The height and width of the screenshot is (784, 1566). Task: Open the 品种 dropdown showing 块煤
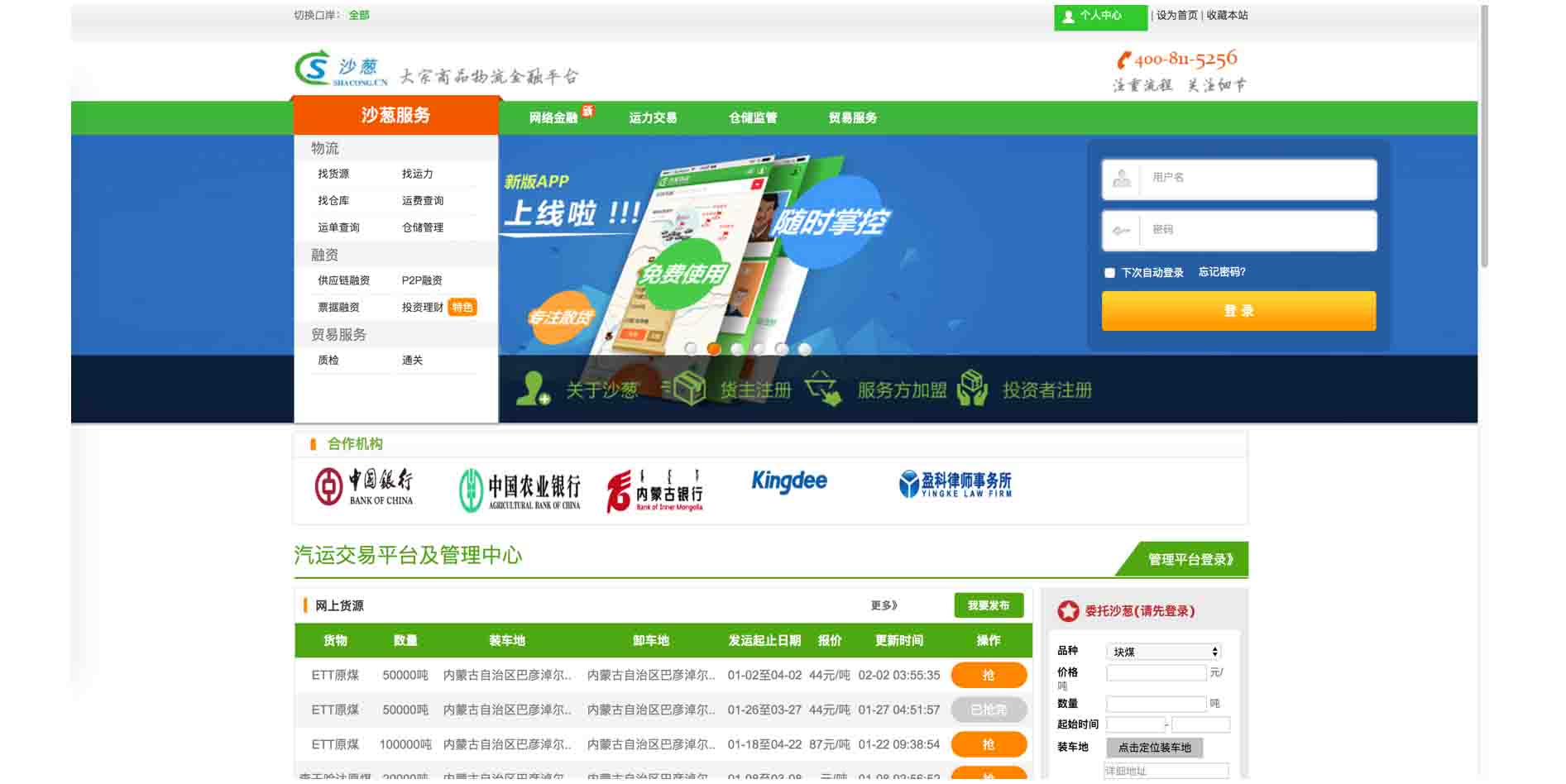point(1163,652)
